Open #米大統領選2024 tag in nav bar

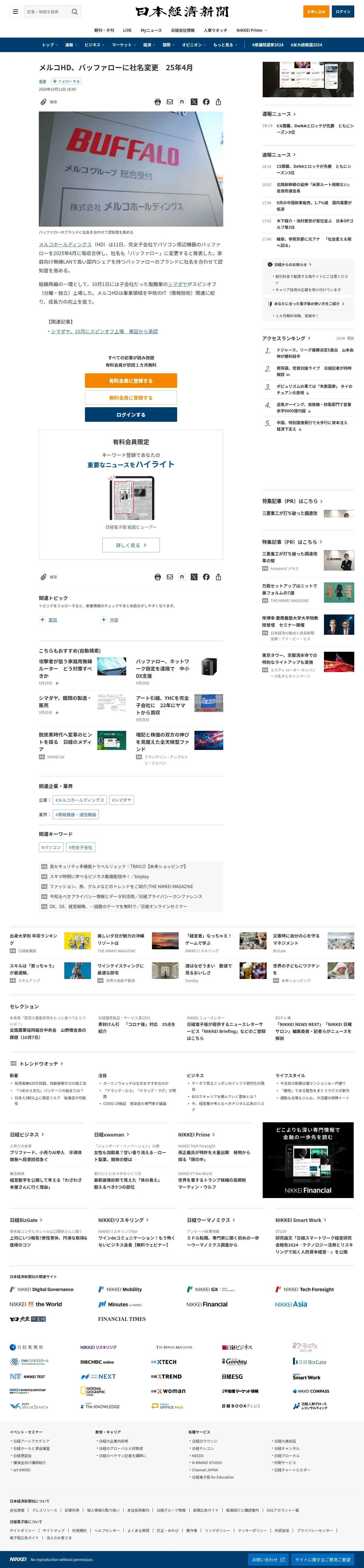tap(306, 45)
